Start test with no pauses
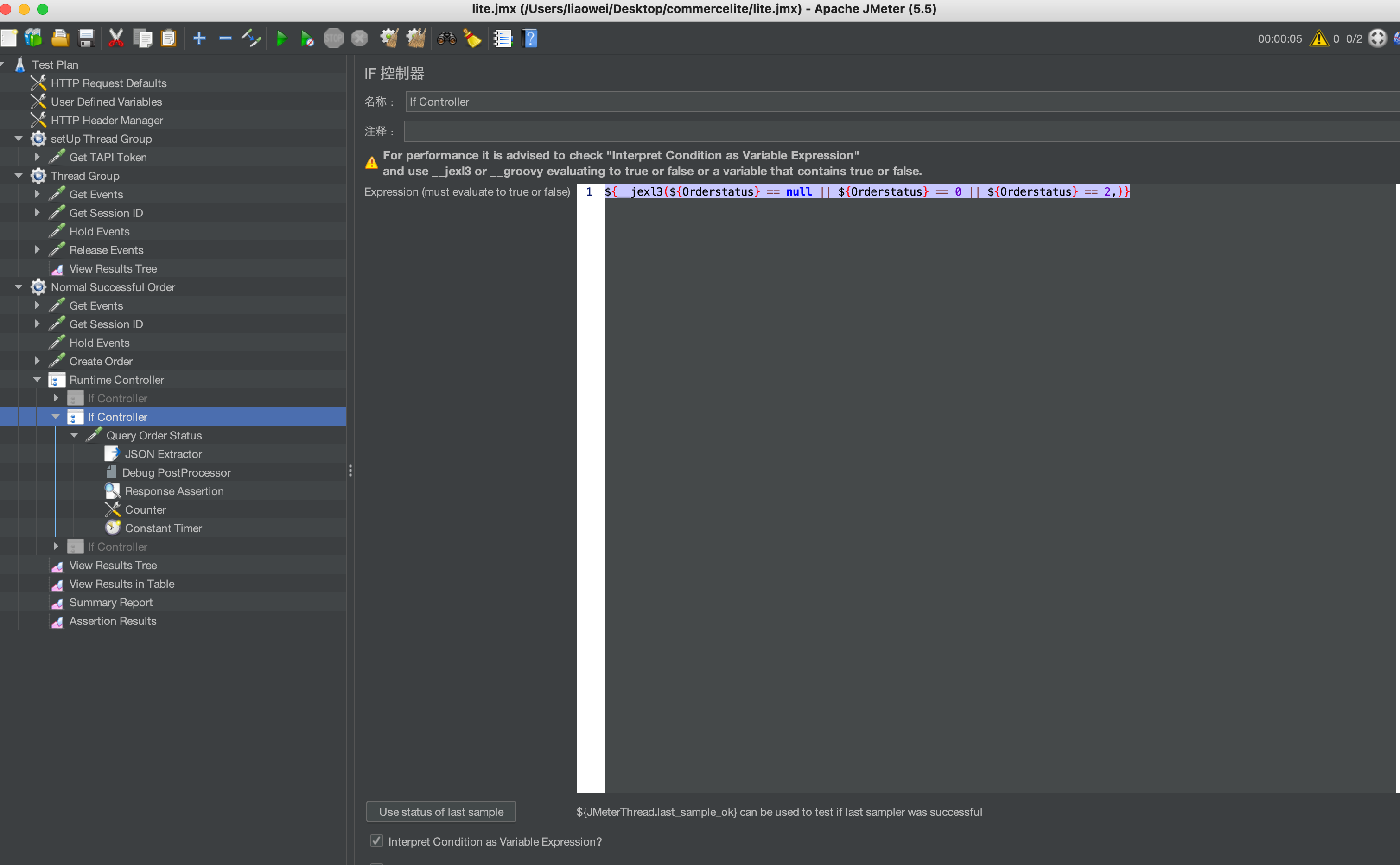 tap(307, 38)
